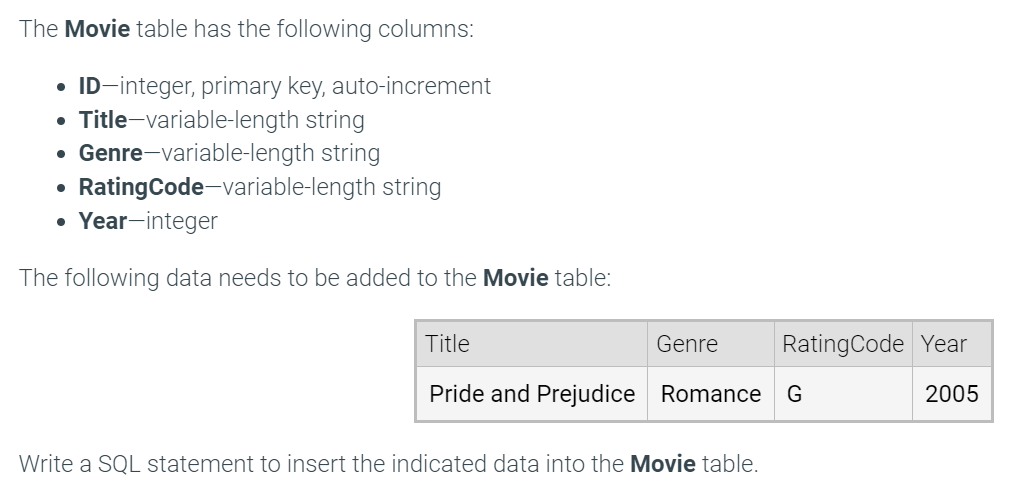Select the RatingCode table header cell
Image resolution: width=1014 pixels, height=502 pixels.
click(x=843, y=344)
